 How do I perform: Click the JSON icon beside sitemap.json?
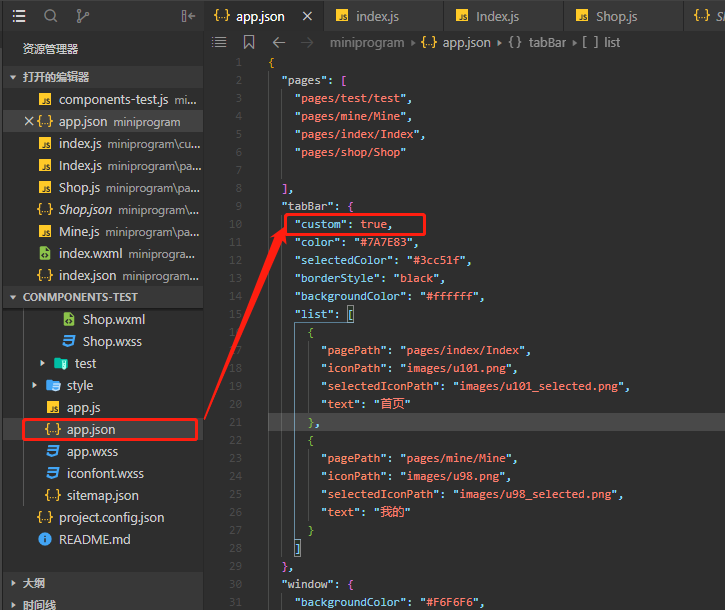click(53, 495)
